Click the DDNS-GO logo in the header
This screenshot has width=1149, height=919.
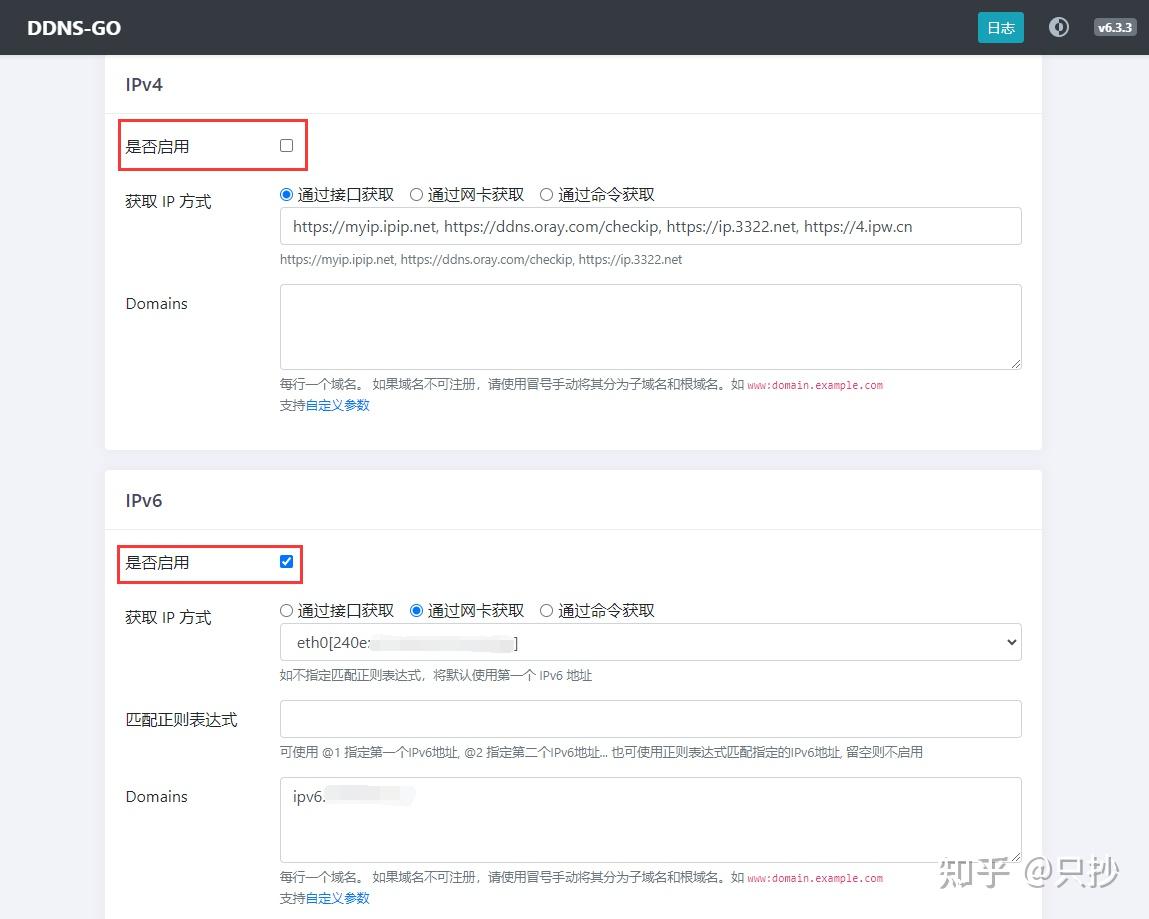[73, 28]
